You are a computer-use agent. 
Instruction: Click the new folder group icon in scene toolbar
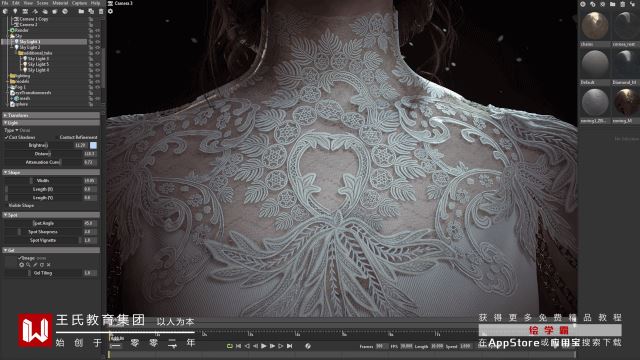tap(81, 11)
